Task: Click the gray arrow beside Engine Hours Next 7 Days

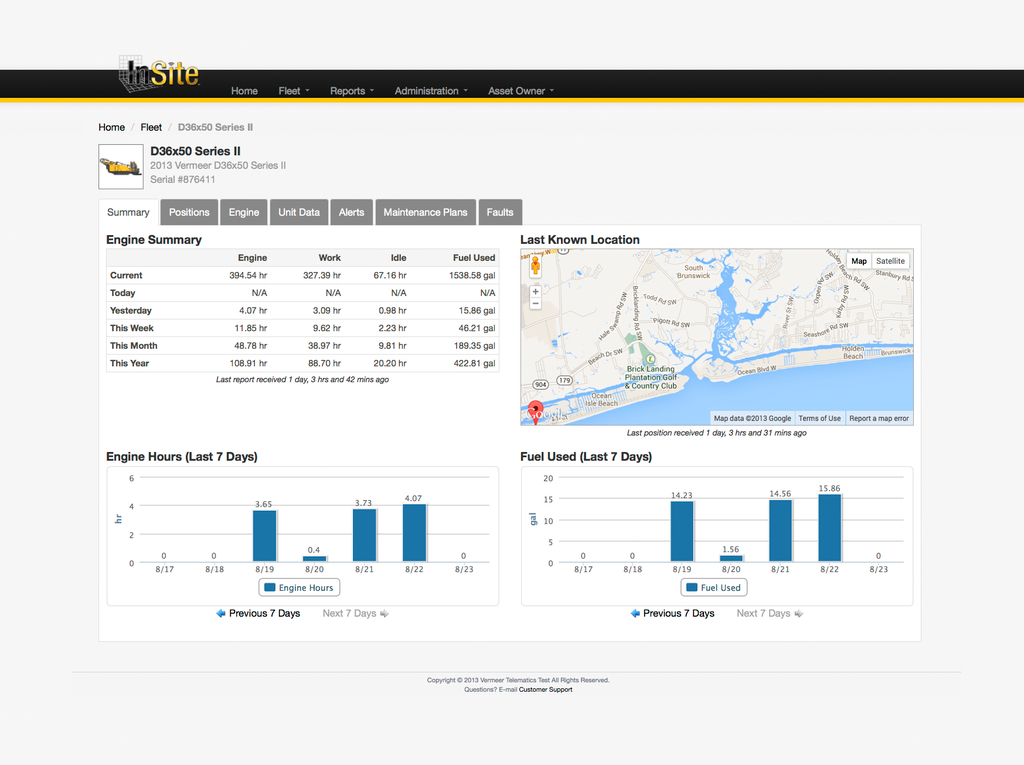Action: 384,613
